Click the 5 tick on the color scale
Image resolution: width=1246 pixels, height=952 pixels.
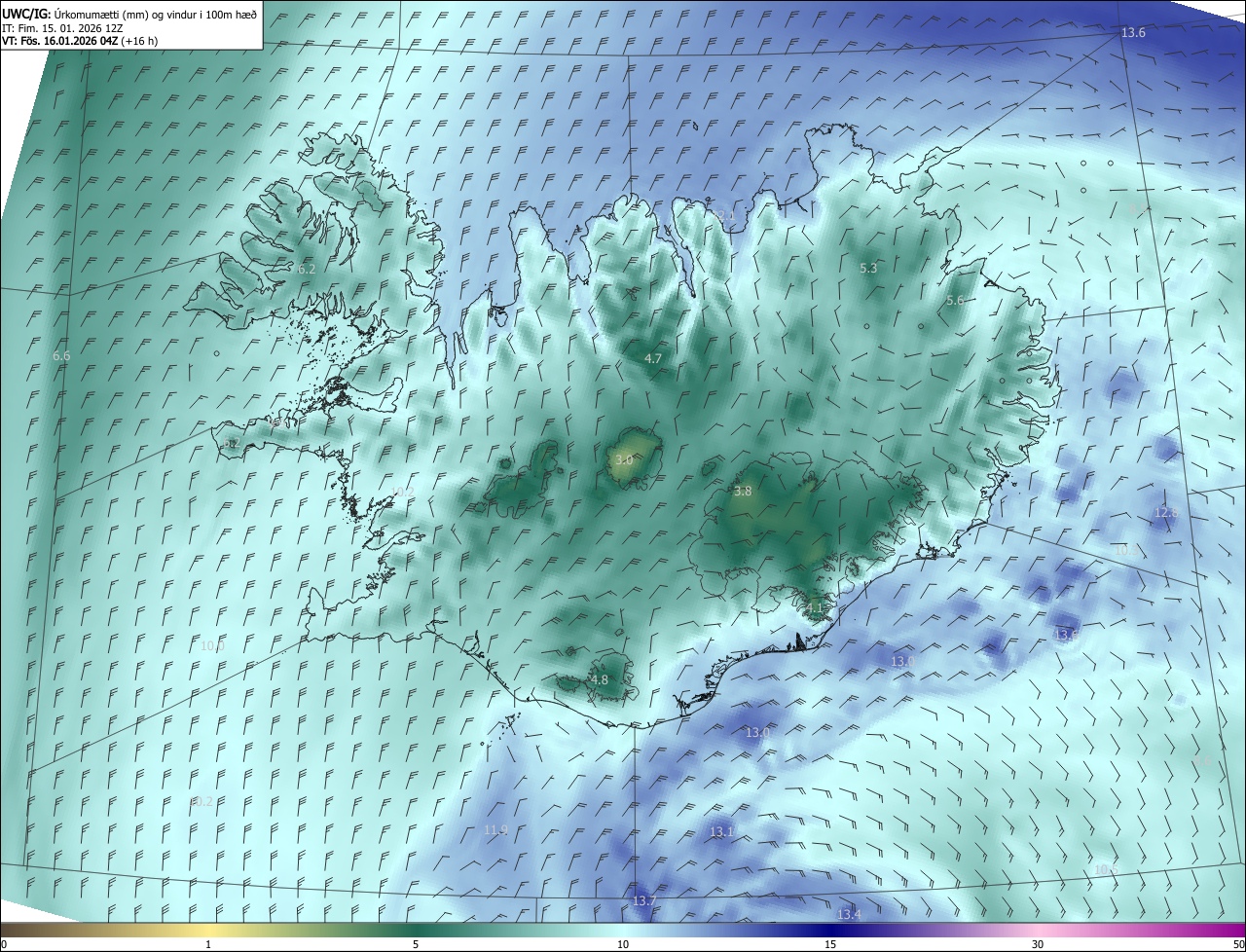point(416,944)
